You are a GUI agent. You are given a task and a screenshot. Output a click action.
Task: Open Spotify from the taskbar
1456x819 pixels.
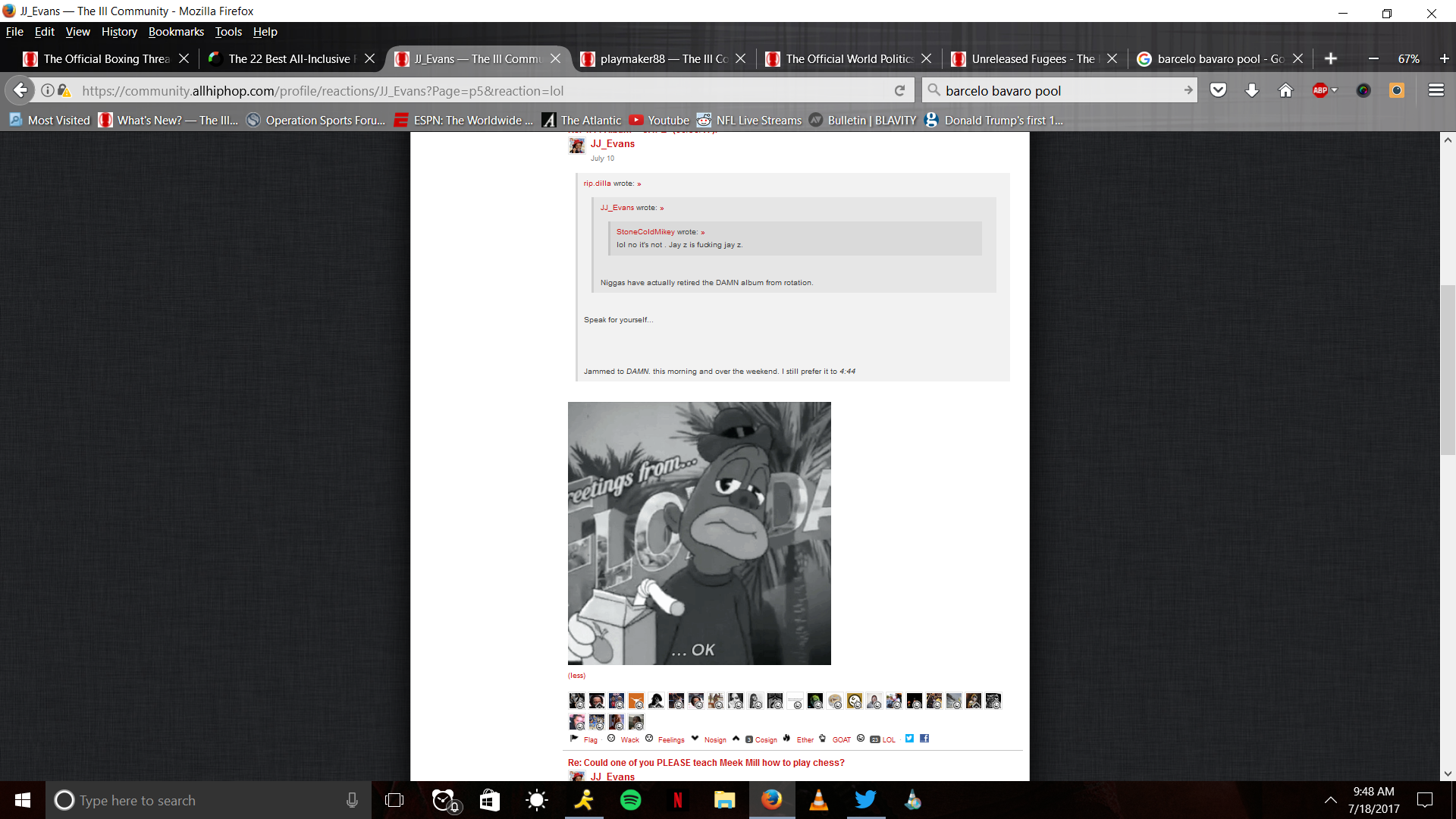(x=630, y=800)
